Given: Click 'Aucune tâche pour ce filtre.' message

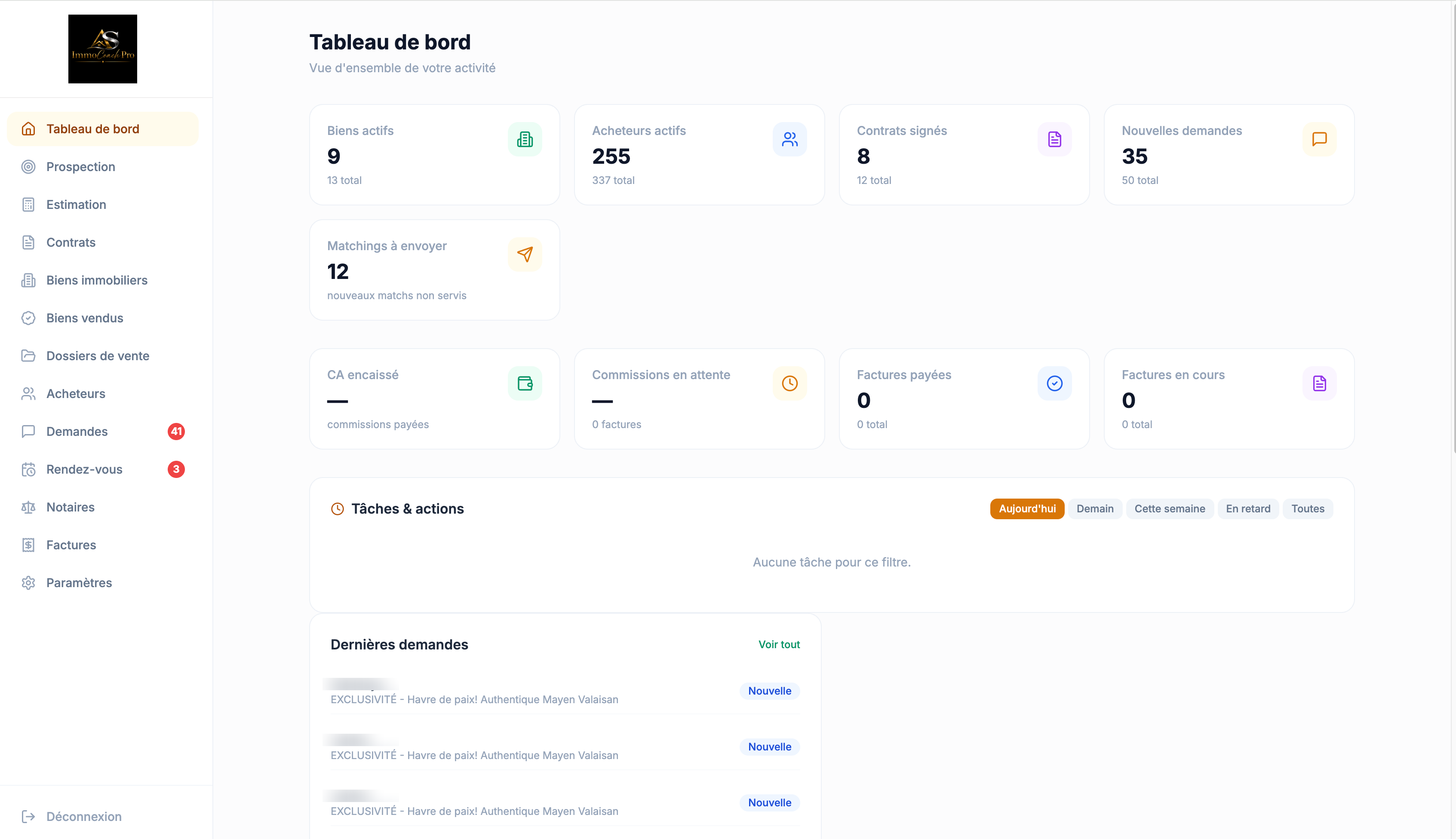Looking at the screenshot, I should (x=832, y=562).
